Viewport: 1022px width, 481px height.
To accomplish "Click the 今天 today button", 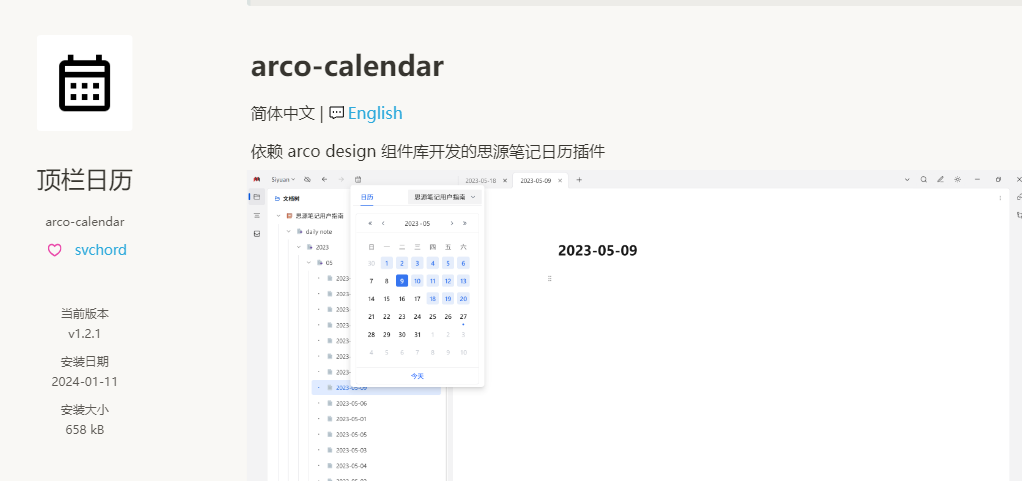I will click(x=417, y=376).
